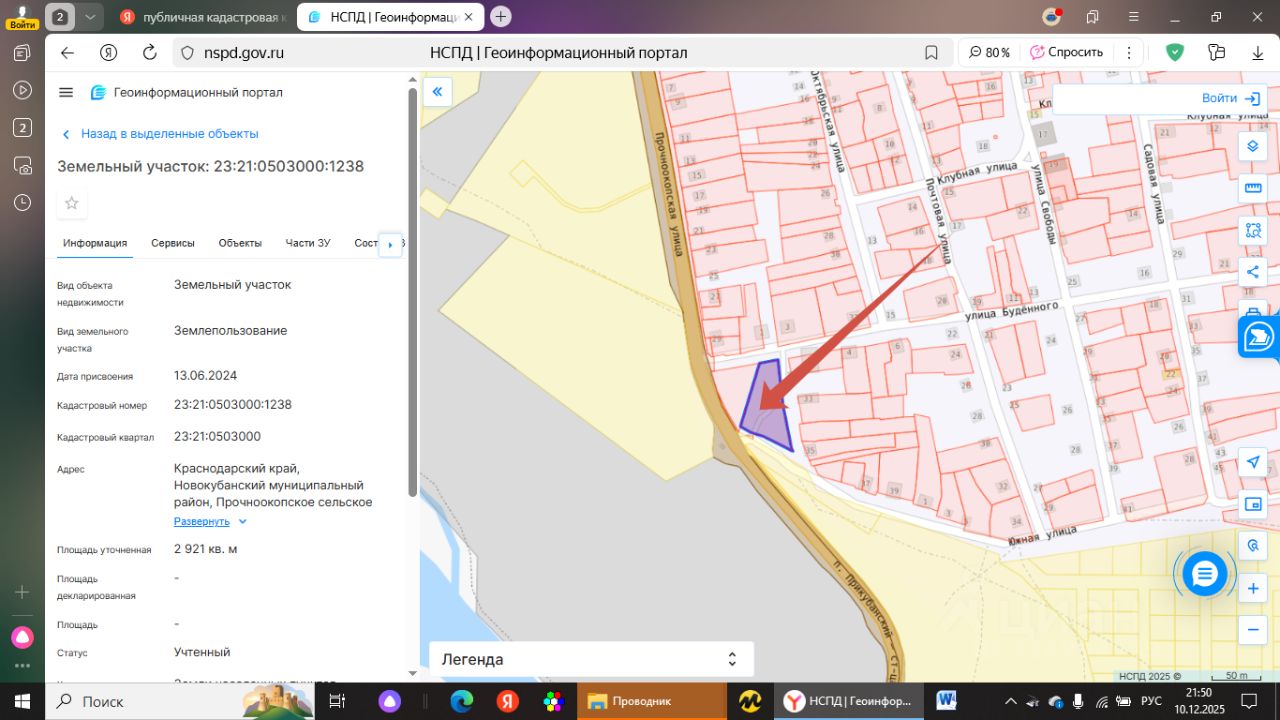Switch to the Сервисы tab
The width and height of the screenshot is (1280, 720).
point(173,243)
